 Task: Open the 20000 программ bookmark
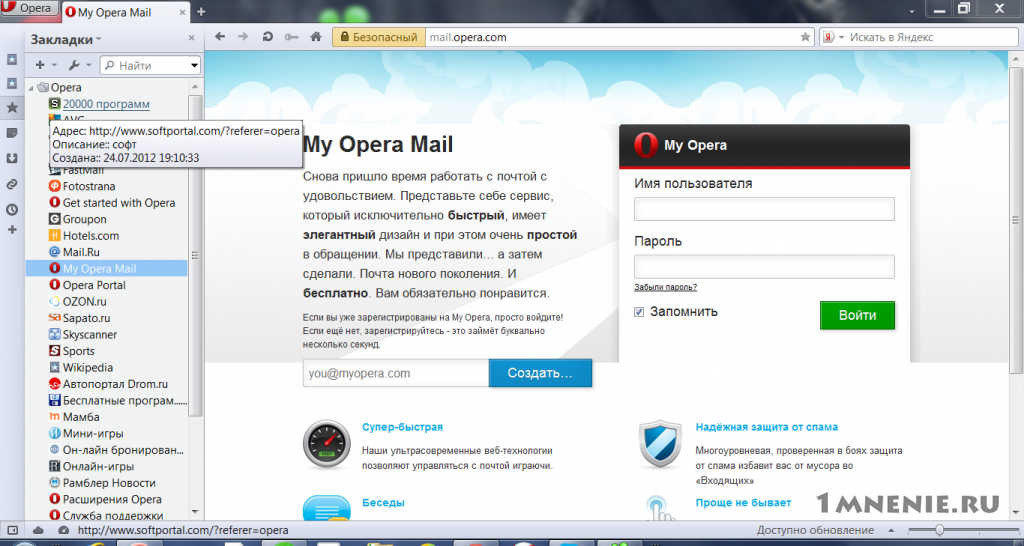click(106, 104)
